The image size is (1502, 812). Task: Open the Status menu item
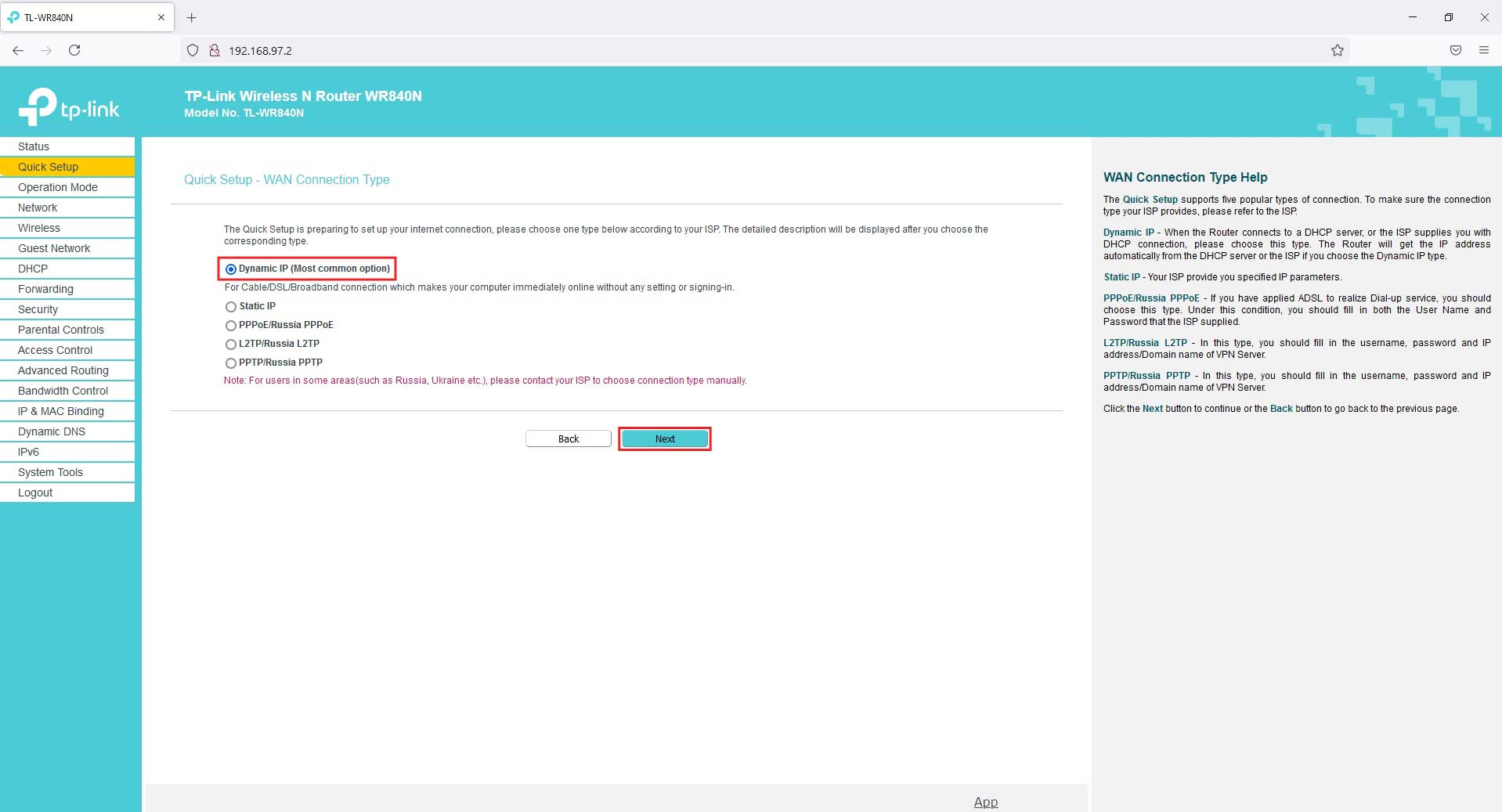pyautogui.click(x=67, y=146)
